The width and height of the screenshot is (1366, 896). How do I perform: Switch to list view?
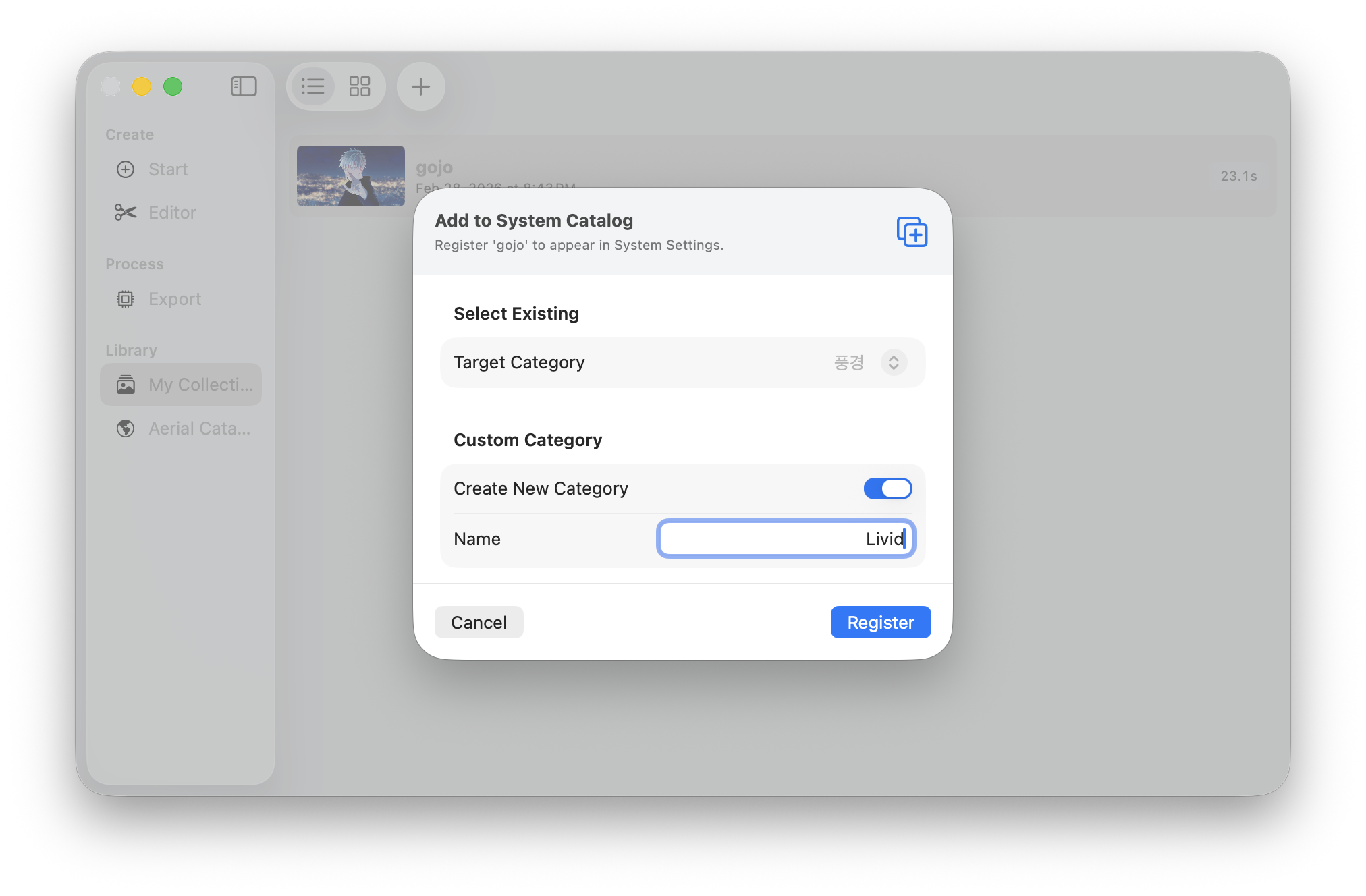[313, 86]
